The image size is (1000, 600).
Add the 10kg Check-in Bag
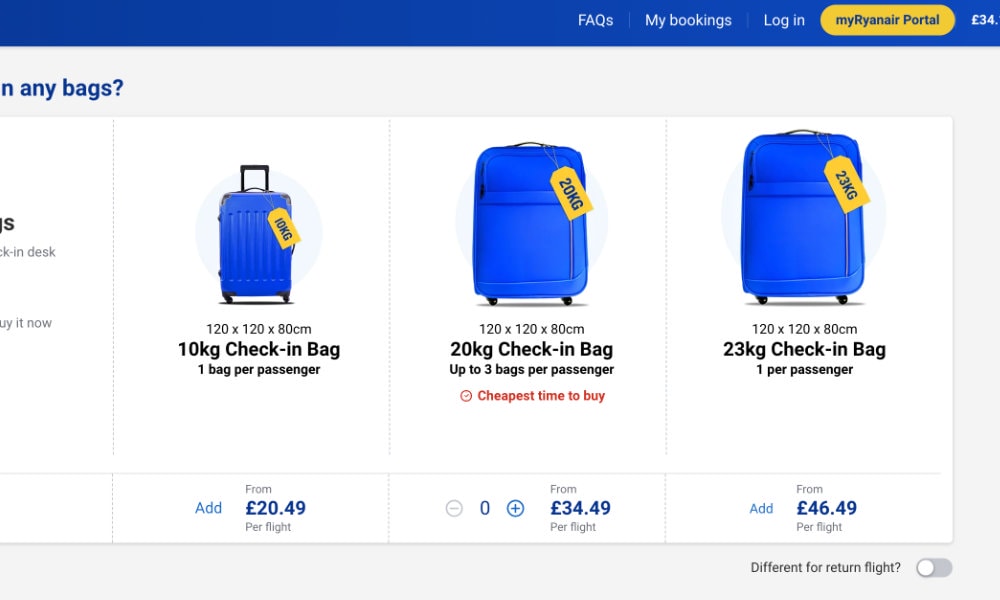[x=209, y=508]
